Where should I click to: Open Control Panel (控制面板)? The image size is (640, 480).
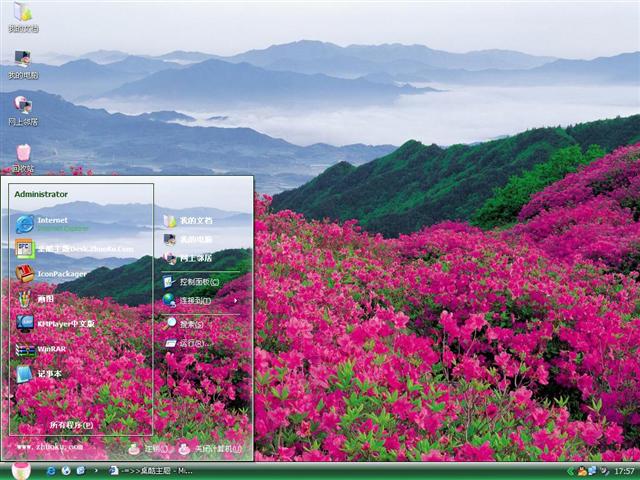click(x=191, y=282)
